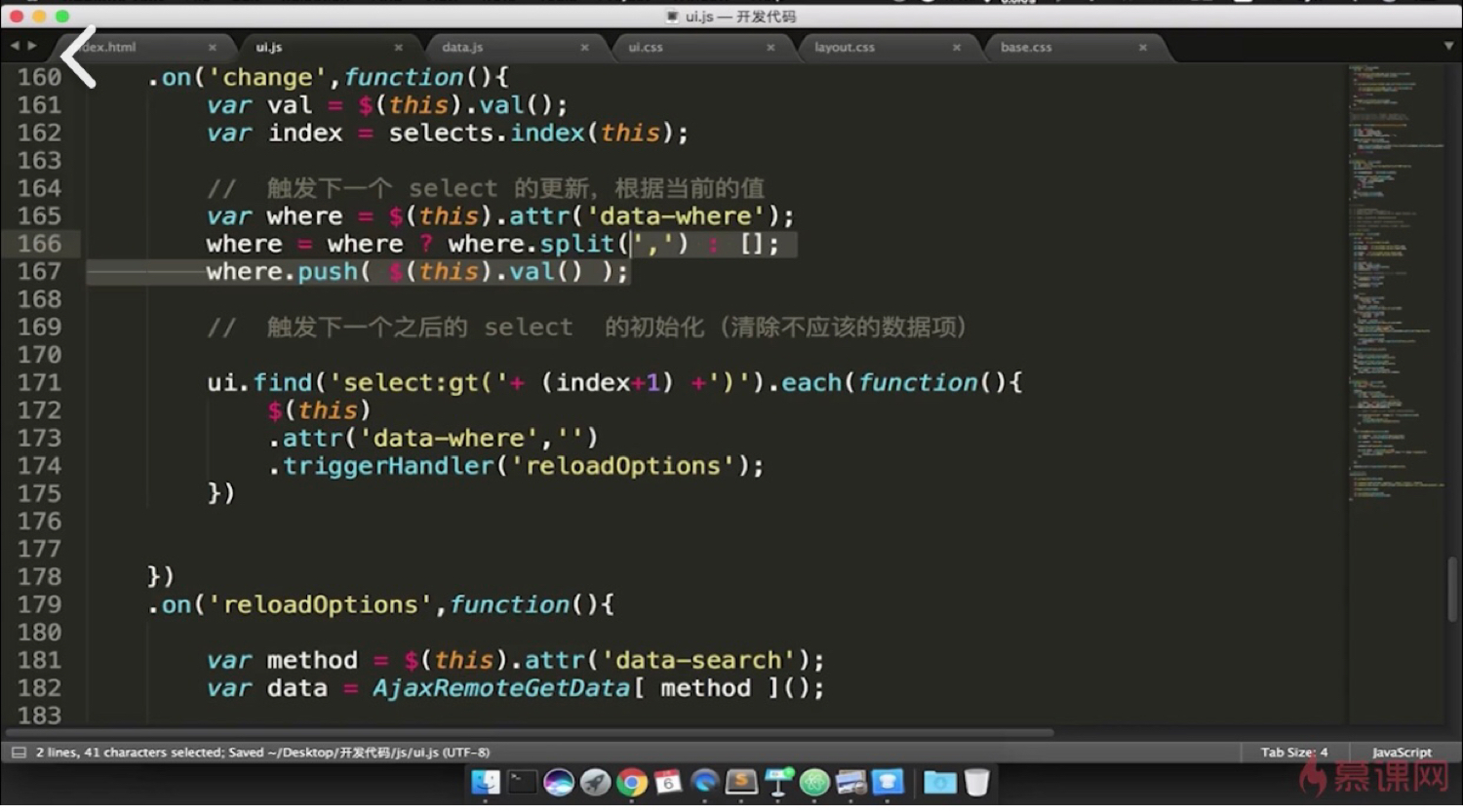Click 'split' on line 166
The height and width of the screenshot is (812, 1463).
(577, 244)
